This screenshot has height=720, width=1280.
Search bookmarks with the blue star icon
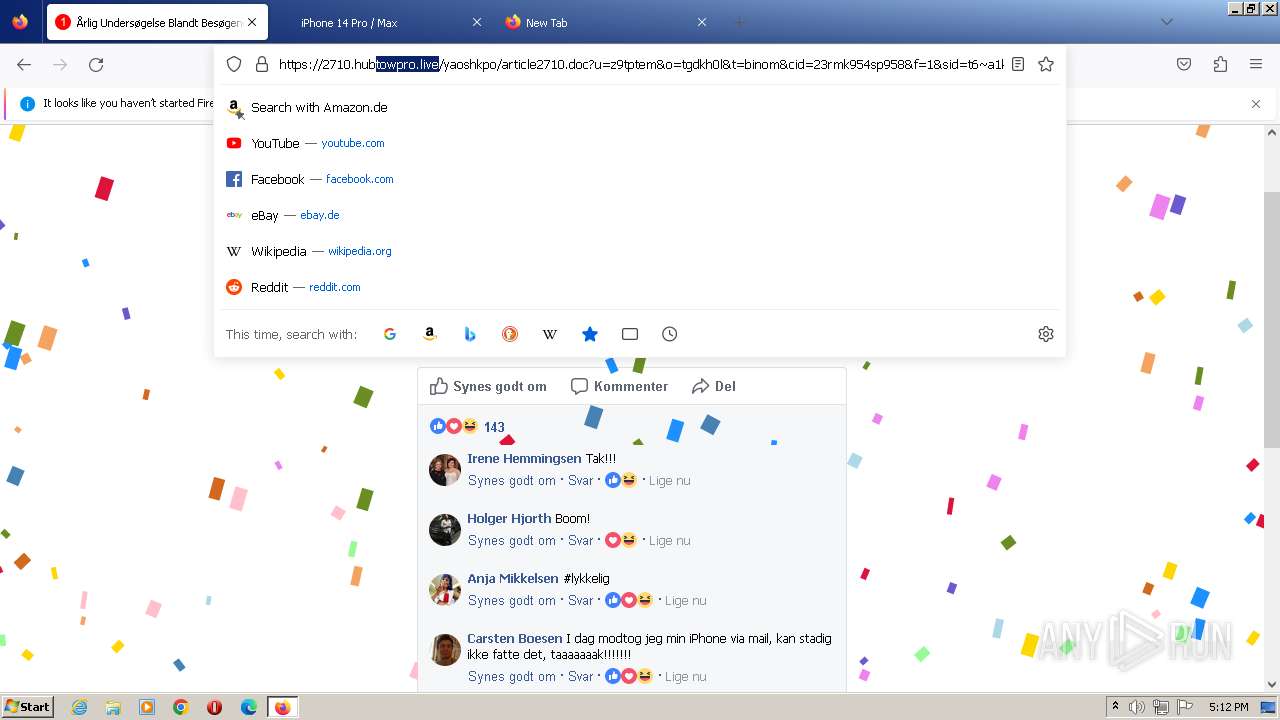pos(590,334)
